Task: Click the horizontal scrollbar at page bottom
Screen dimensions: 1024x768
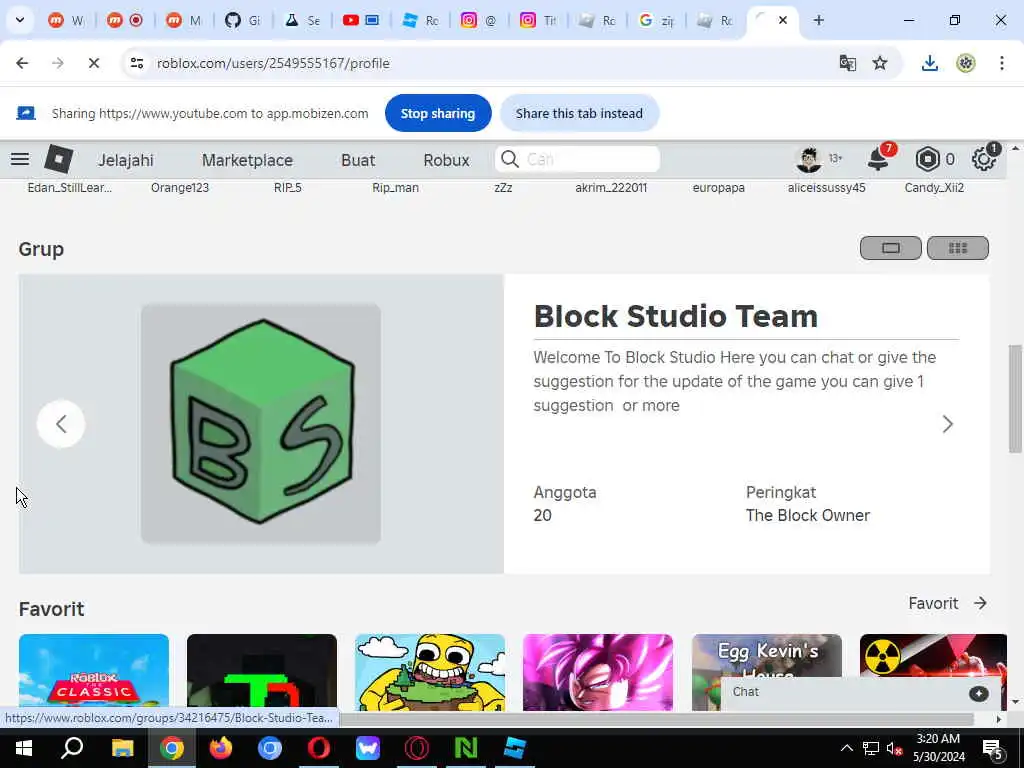Action: [656, 718]
